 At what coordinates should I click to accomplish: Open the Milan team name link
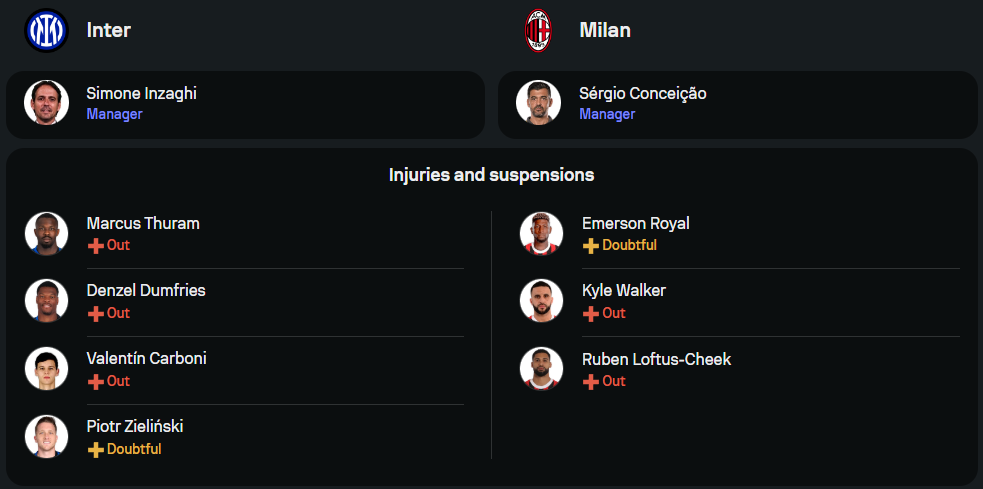tap(605, 30)
